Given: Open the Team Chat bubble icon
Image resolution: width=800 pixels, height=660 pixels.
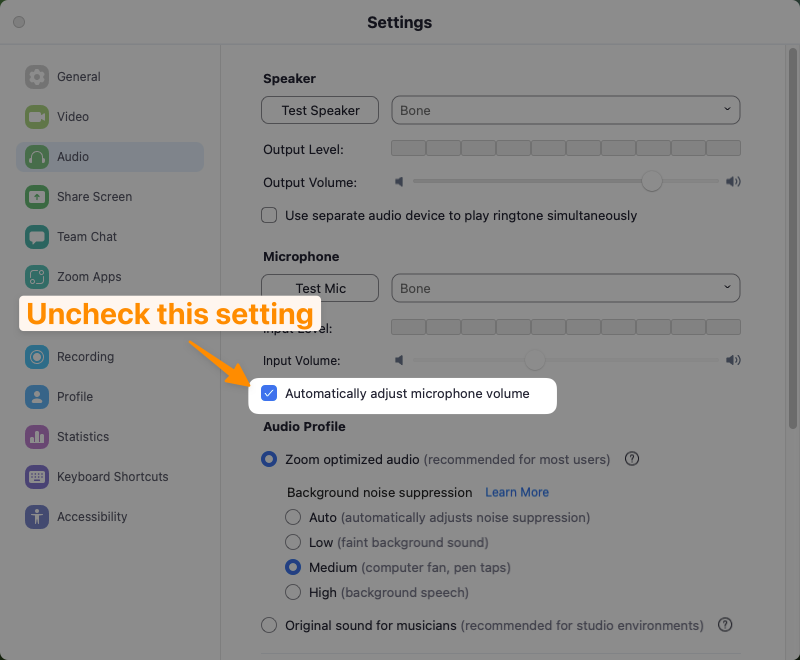Looking at the screenshot, I should click(x=37, y=237).
